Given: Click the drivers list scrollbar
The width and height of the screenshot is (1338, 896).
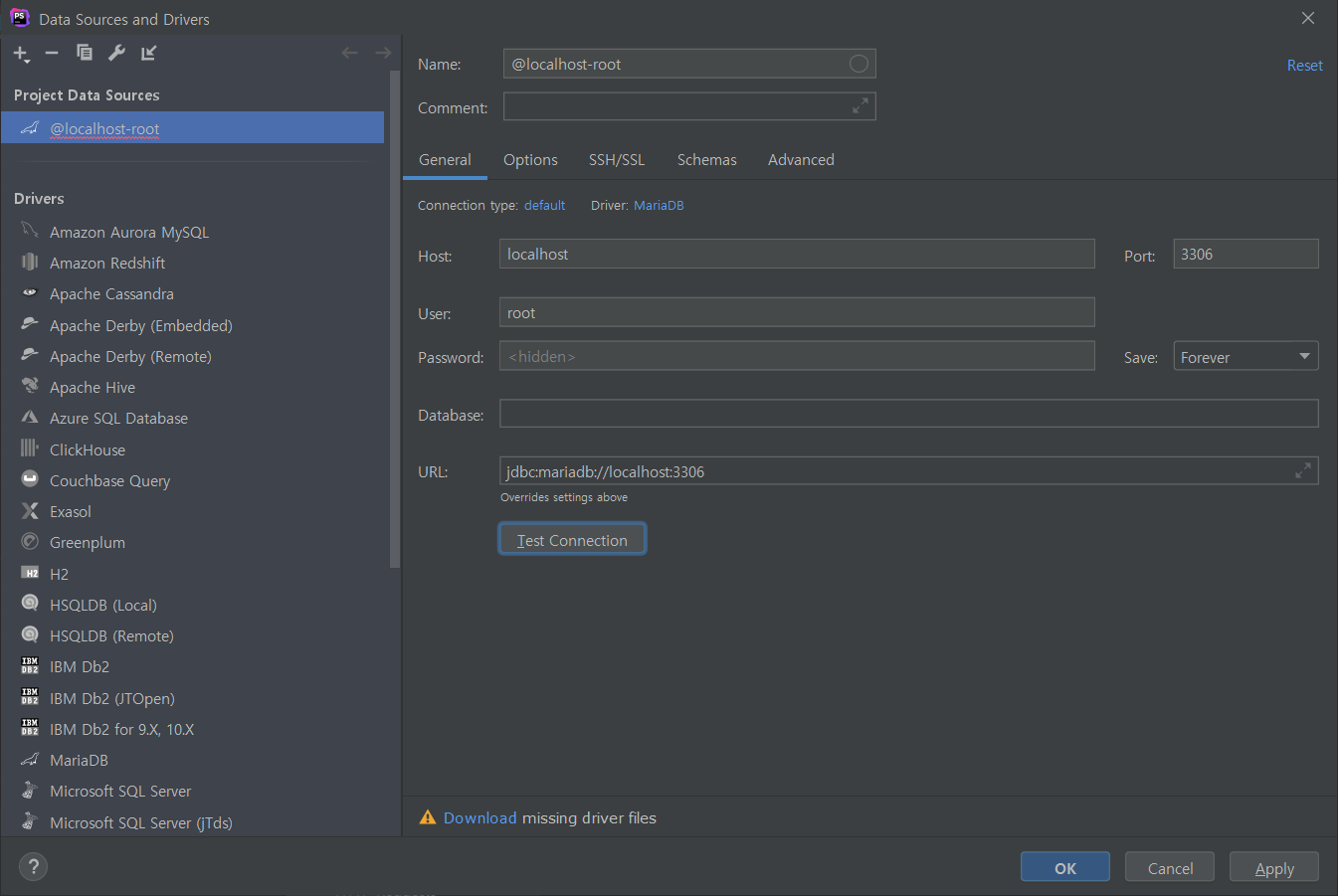Looking at the screenshot, I should [395, 318].
